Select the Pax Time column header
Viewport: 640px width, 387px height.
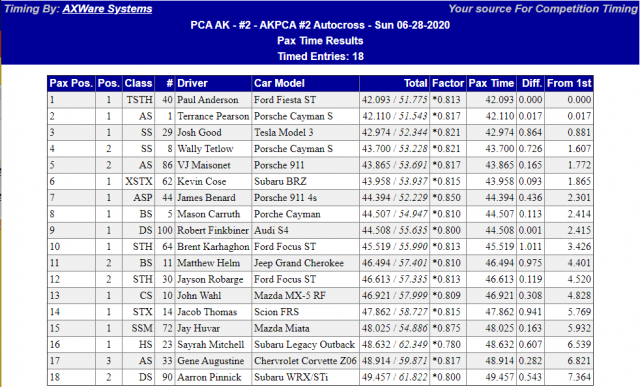[491, 83]
